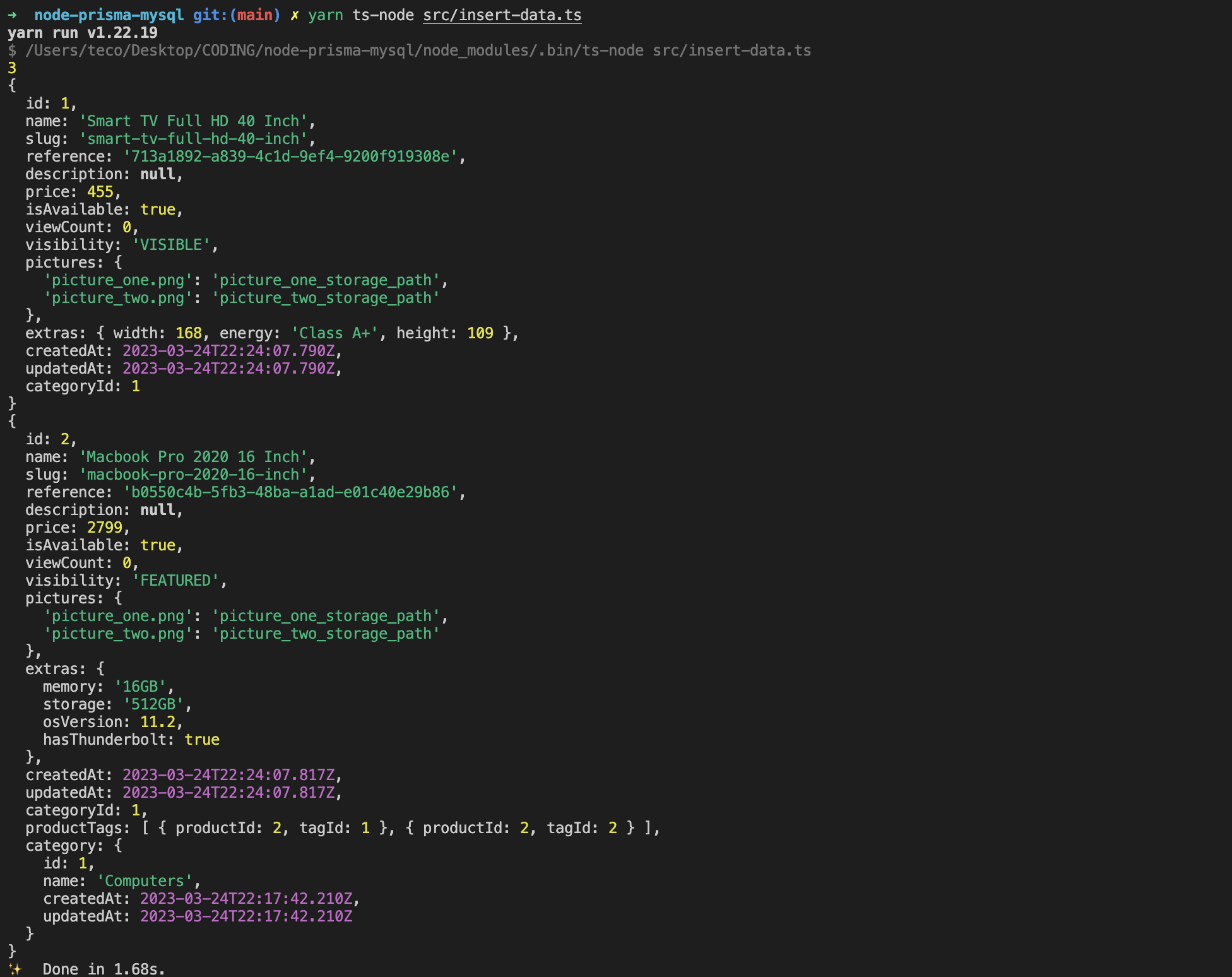Image resolution: width=1232 pixels, height=977 pixels.
Task: Click the 'VISIBLE' visibility value
Action: pos(171,245)
